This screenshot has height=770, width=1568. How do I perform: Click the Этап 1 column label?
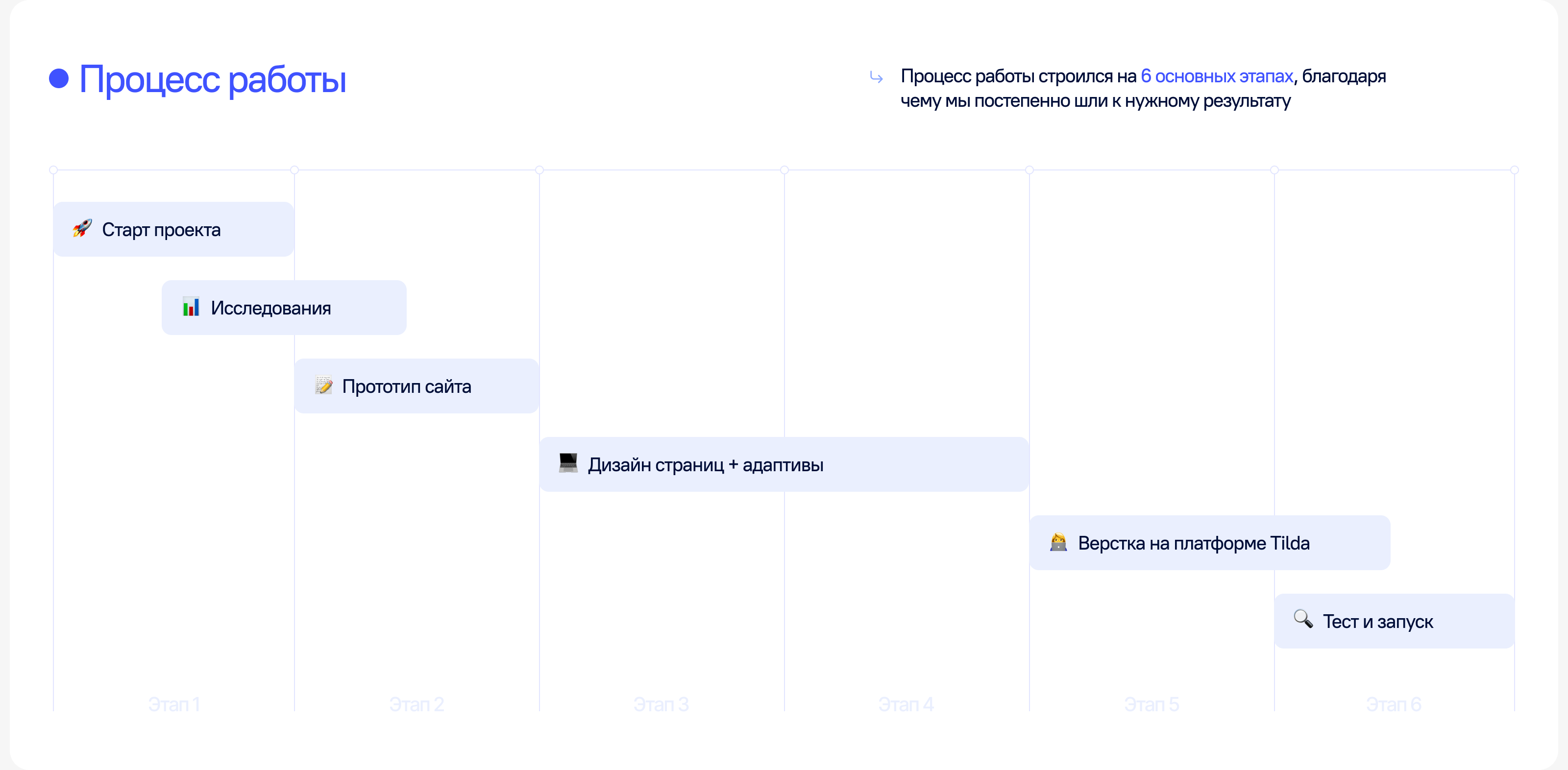click(174, 704)
